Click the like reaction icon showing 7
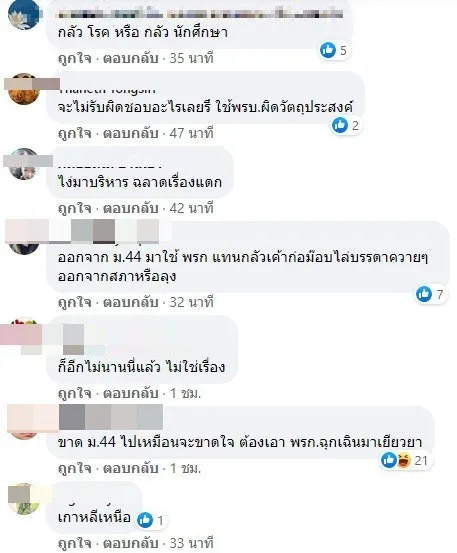This screenshot has height=553, width=457. (x=424, y=294)
